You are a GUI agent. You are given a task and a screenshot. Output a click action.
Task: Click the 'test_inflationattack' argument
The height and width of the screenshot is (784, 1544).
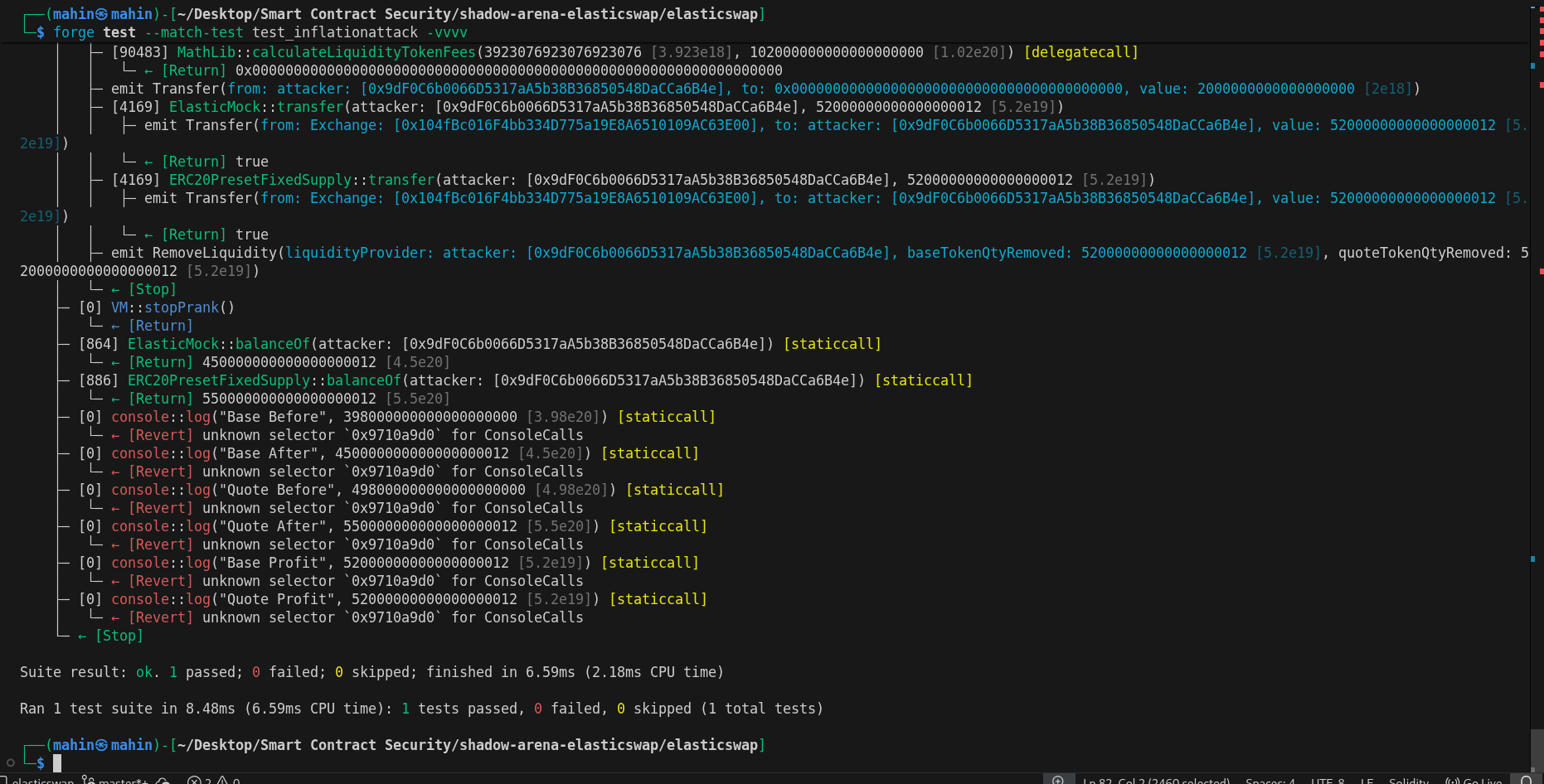click(335, 32)
